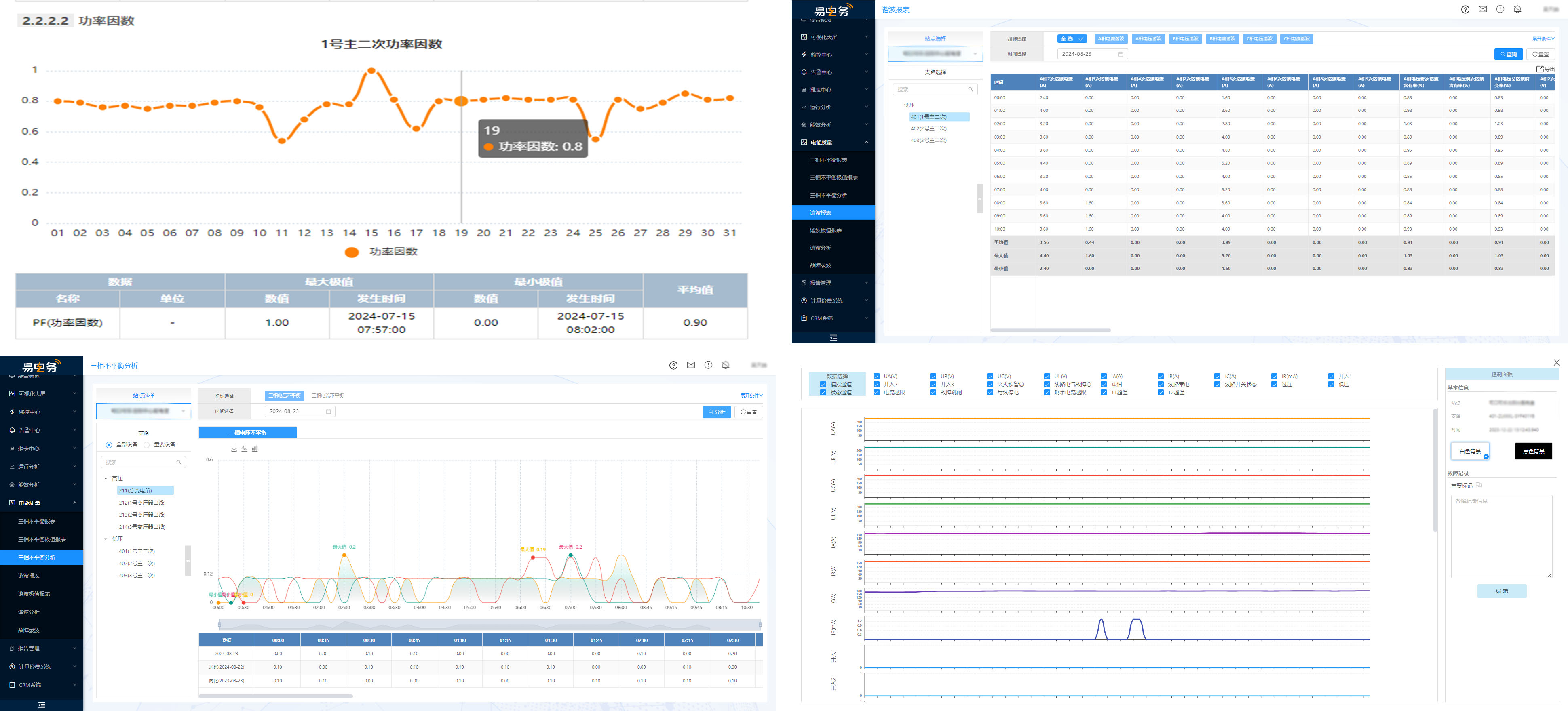1568x711 pixels.
Task: Click the chart time-range zoom slider bar
Action: [490, 624]
